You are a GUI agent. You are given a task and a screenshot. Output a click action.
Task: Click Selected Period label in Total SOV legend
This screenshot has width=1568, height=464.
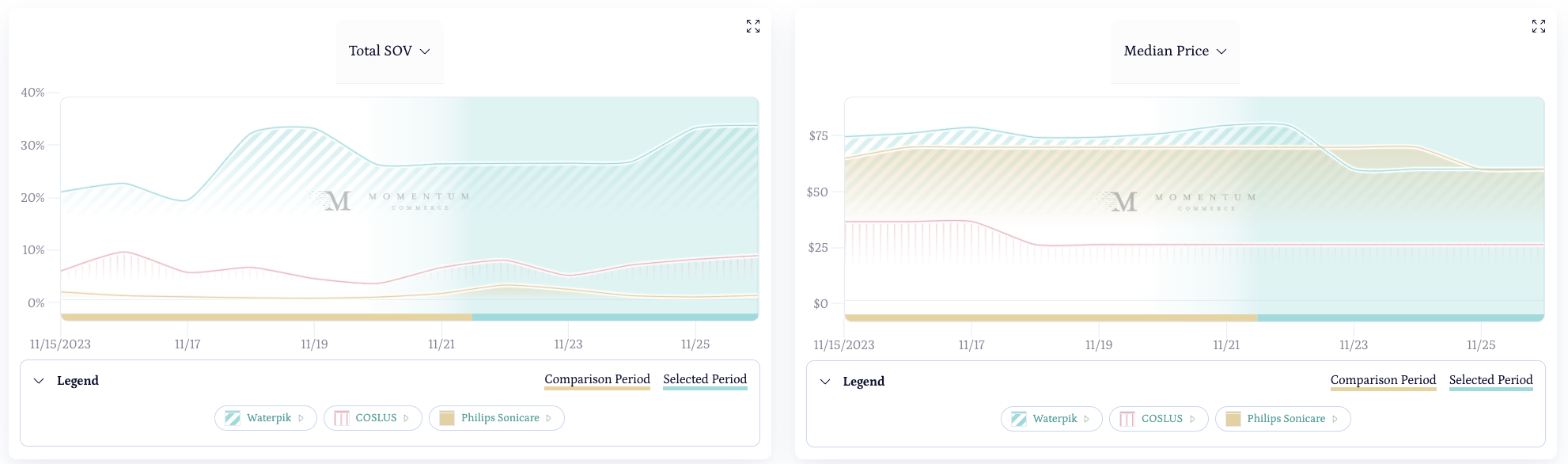click(705, 379)
